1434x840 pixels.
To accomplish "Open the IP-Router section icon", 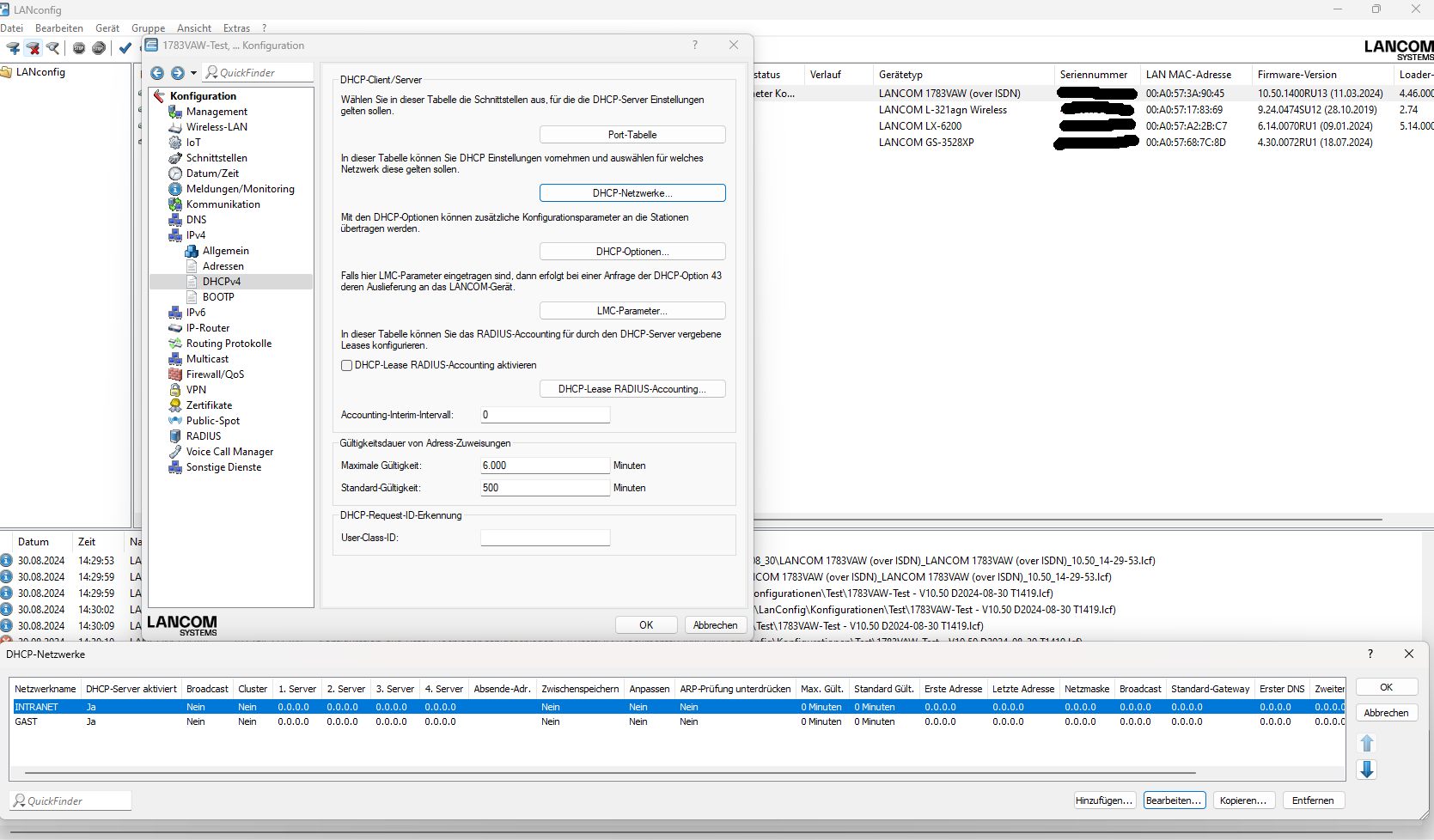I will click(175, 328).
